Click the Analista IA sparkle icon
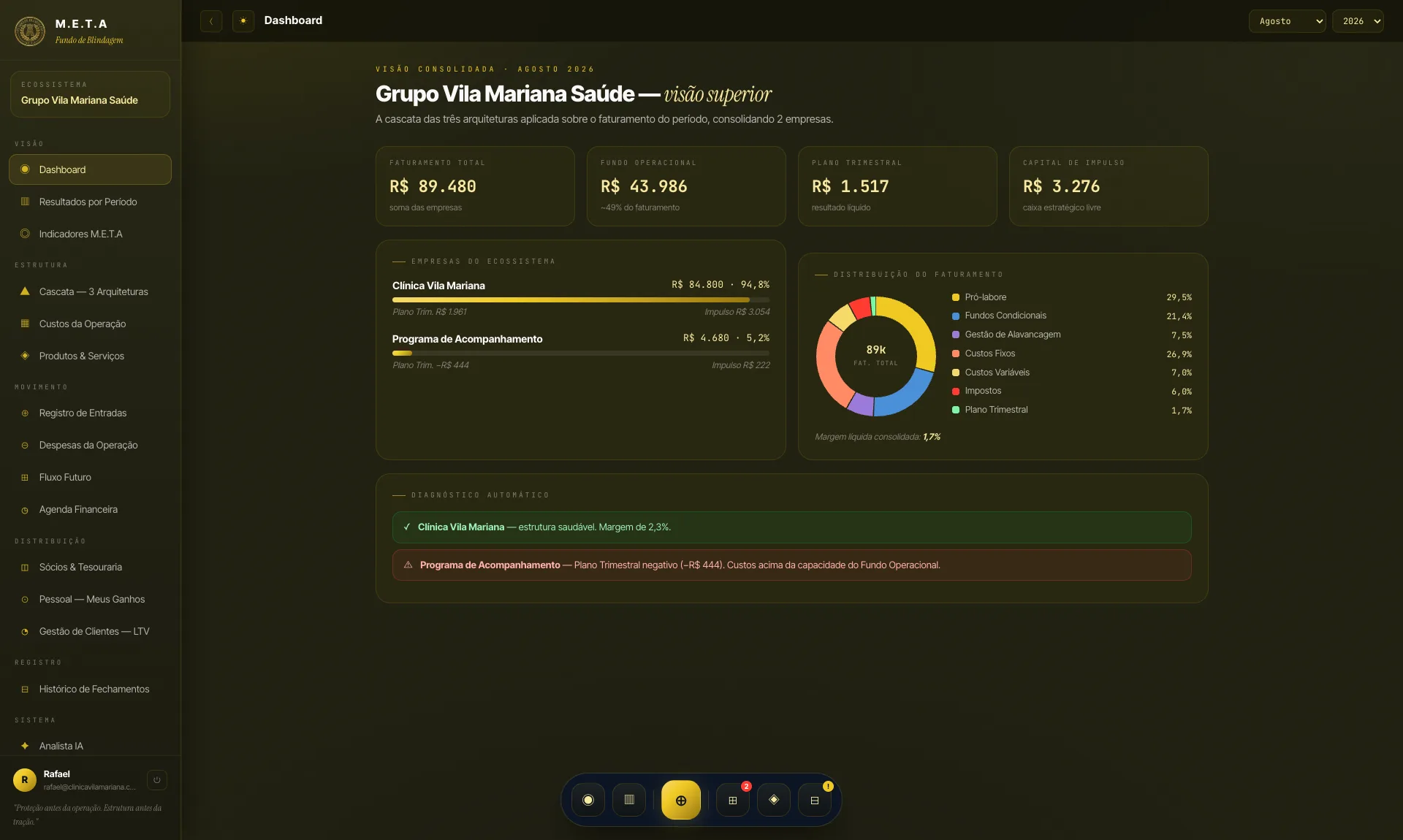Screen dimensions: 1403x840 pos(25,746)
